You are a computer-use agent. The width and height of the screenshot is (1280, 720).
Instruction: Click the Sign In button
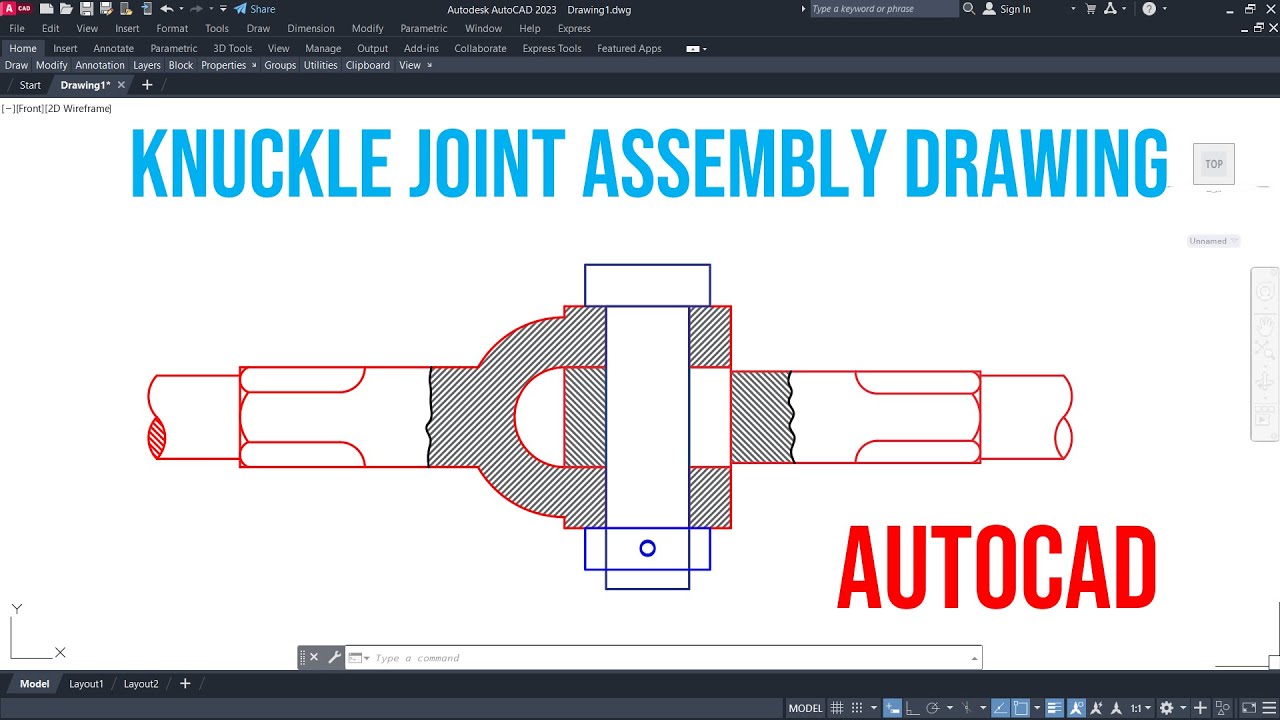(1007, 9)
